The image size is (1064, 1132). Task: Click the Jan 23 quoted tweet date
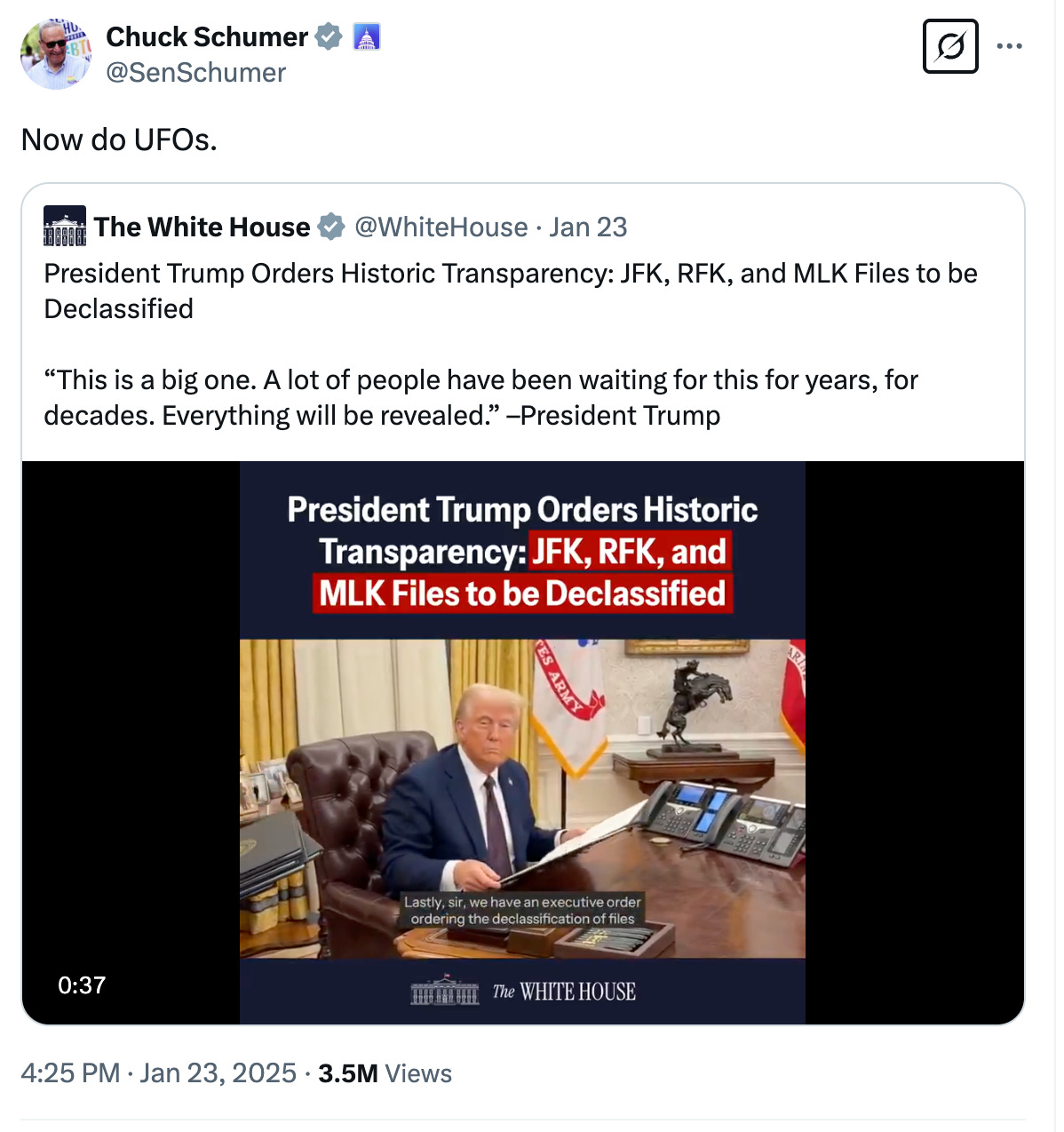(x=588, y=227)
